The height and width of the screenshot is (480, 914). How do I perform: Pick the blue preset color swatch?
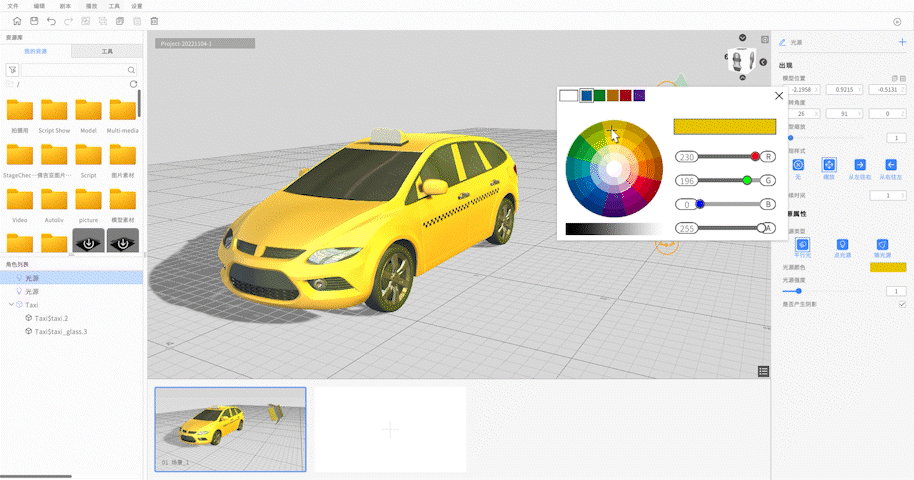586,96
